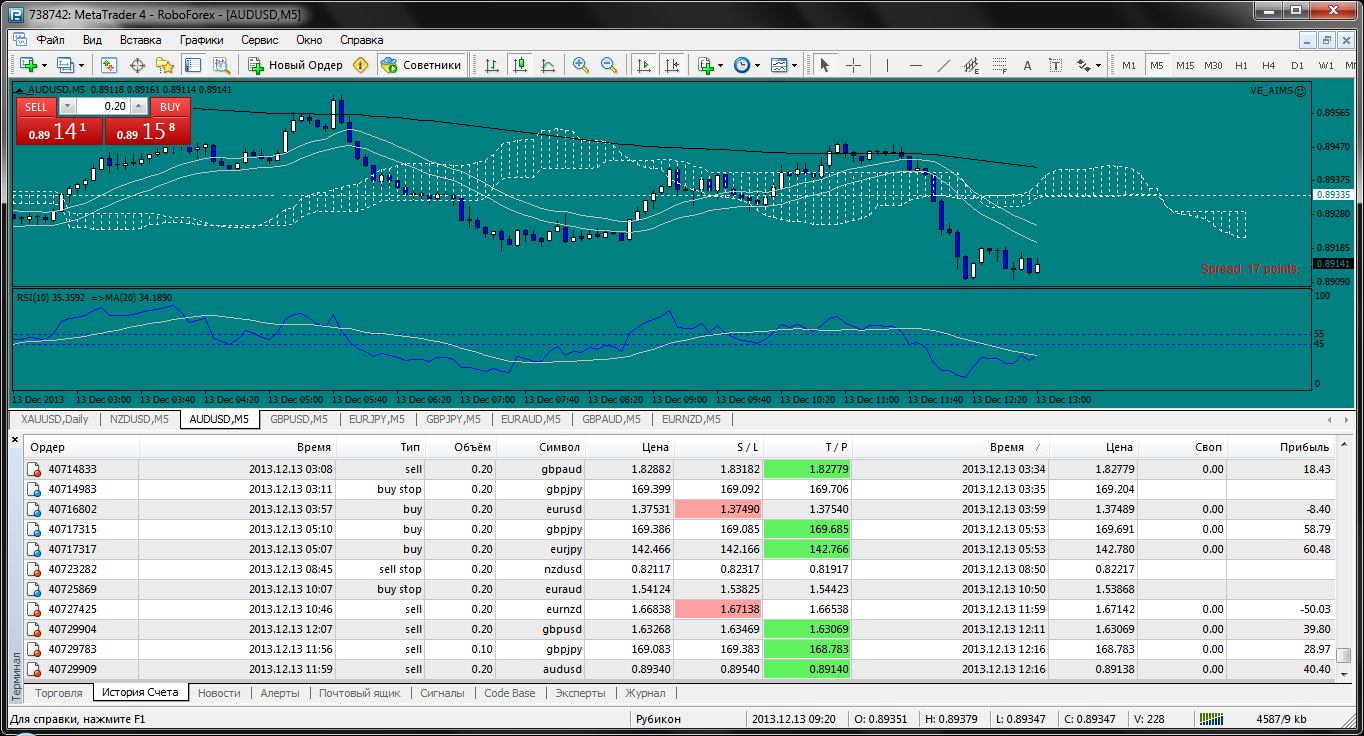
Task: Toggle chart Auto Scroll
Action: [643, 65]
